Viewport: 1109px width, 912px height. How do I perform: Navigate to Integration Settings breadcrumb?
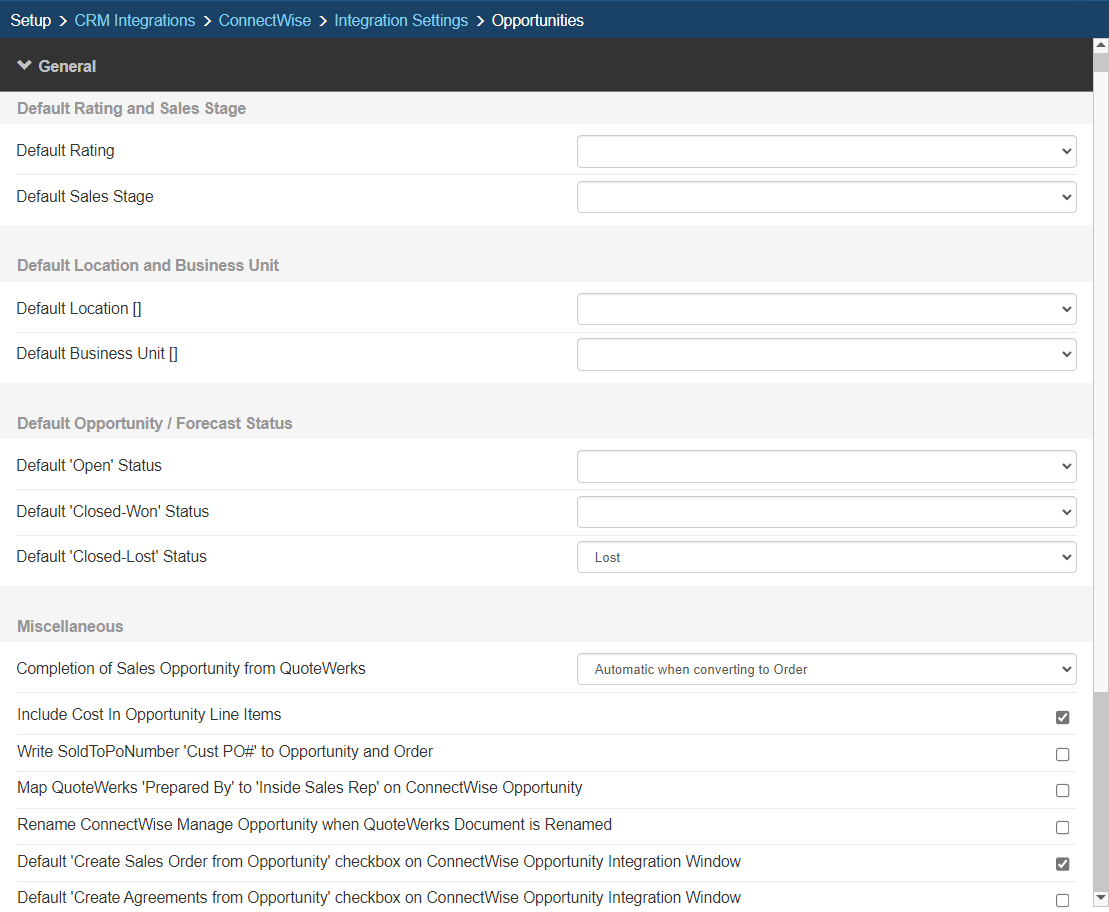coord(401,20)
